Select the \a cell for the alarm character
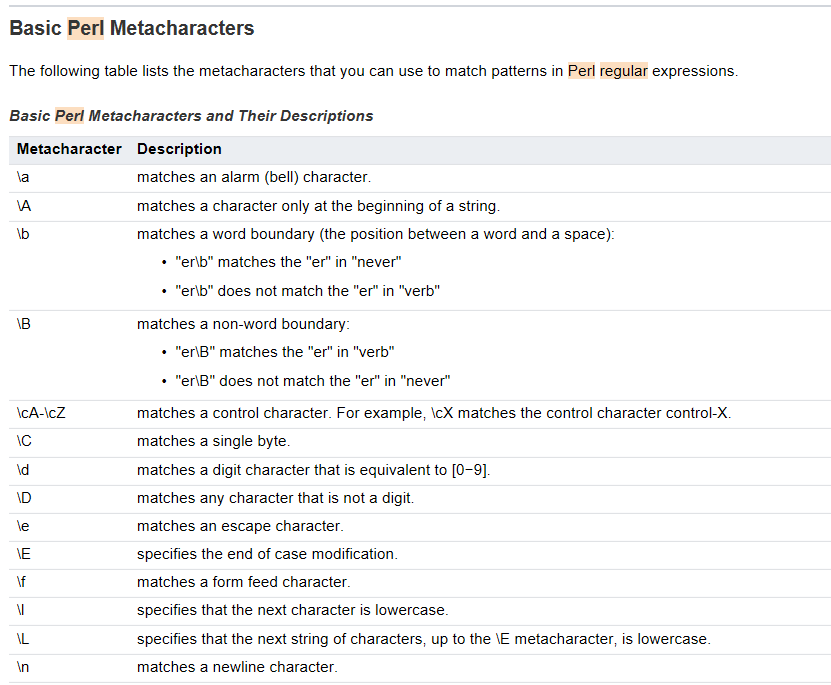The image size is (831, 685). pos(24,177)
